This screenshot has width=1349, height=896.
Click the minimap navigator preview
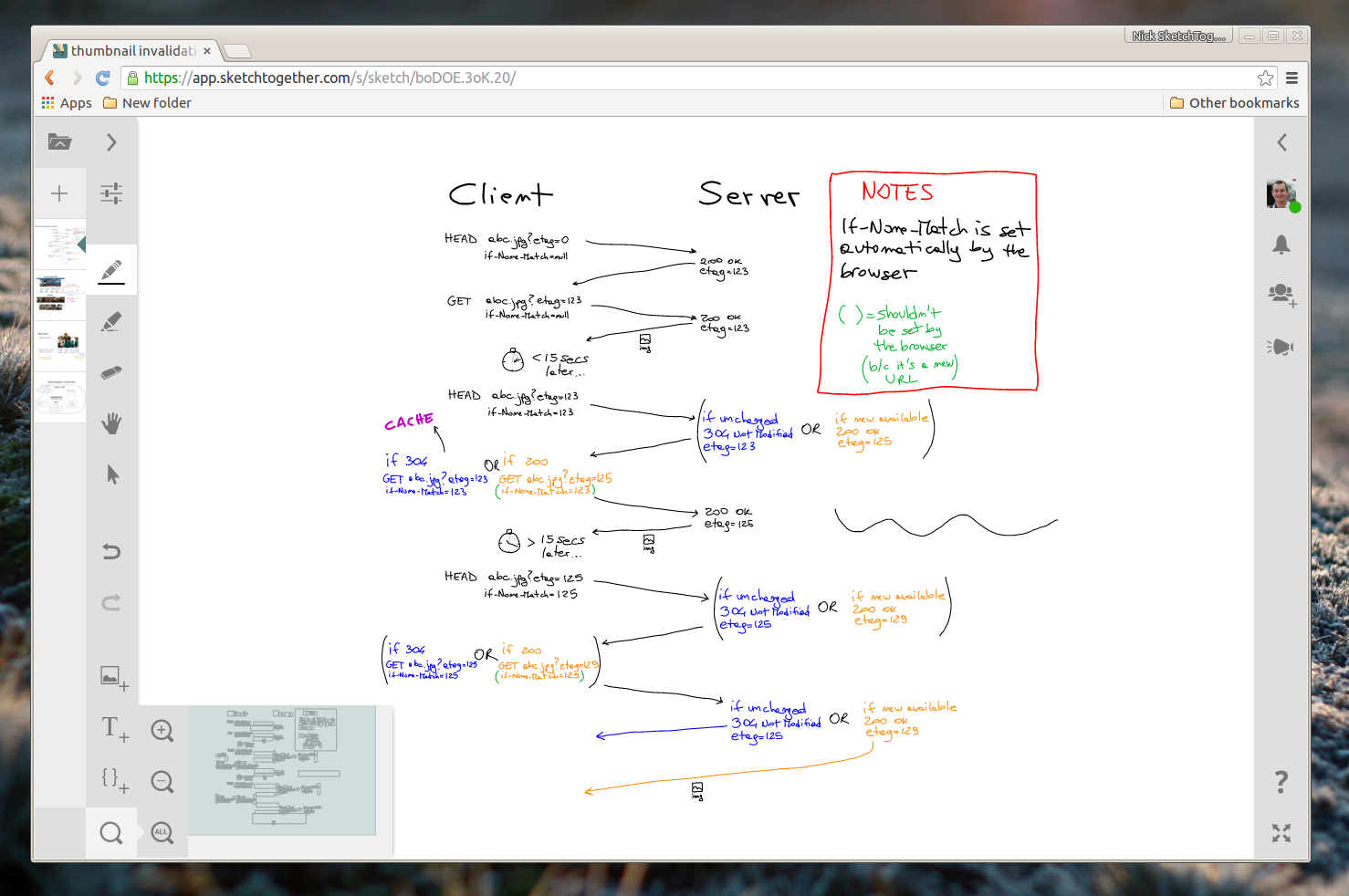282,770
